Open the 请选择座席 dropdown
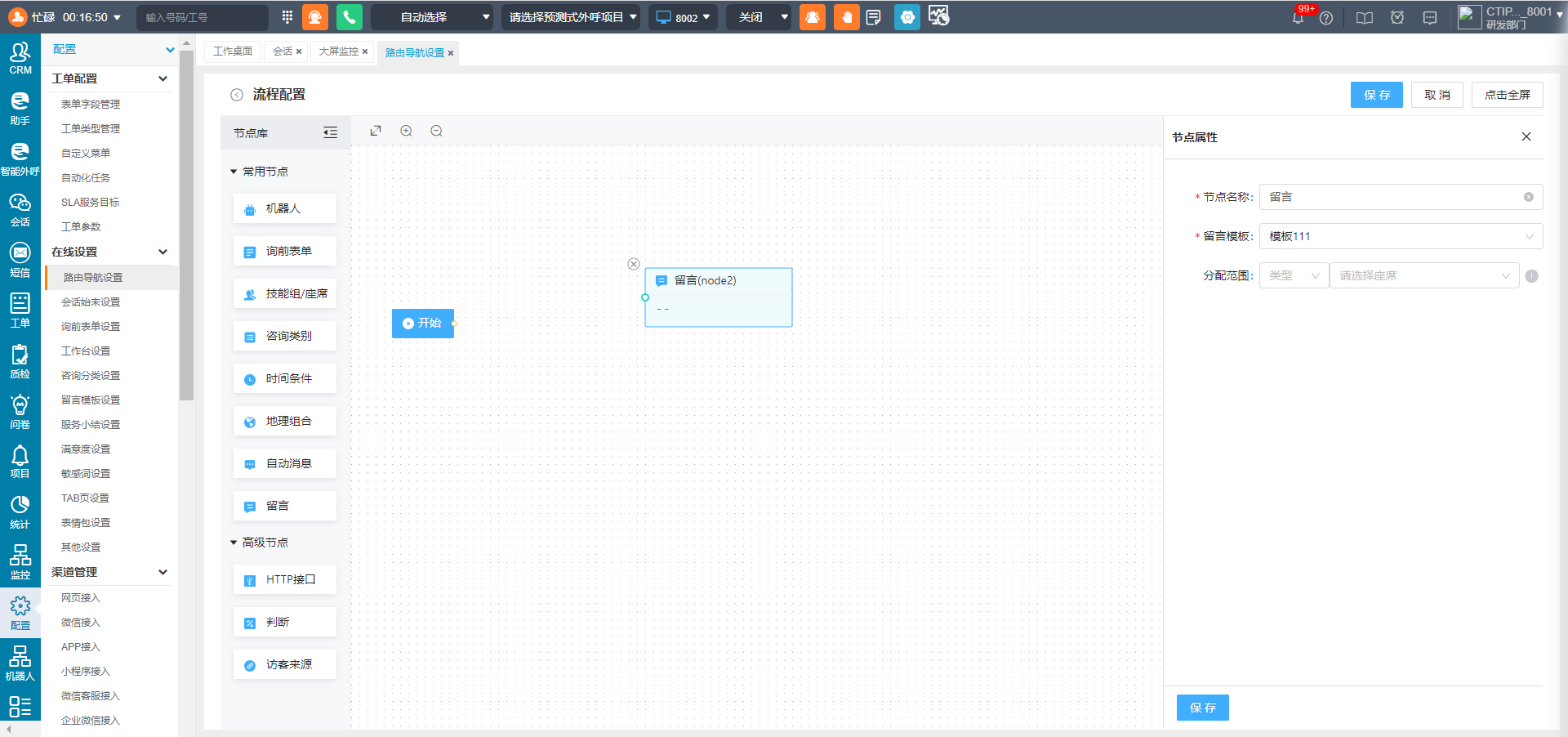1568x737 pixels. click(1424, 275)
